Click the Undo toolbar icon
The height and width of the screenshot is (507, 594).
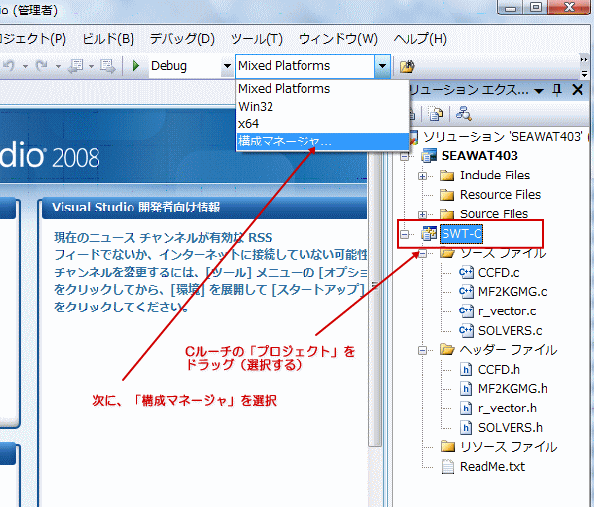click(9, 66)
